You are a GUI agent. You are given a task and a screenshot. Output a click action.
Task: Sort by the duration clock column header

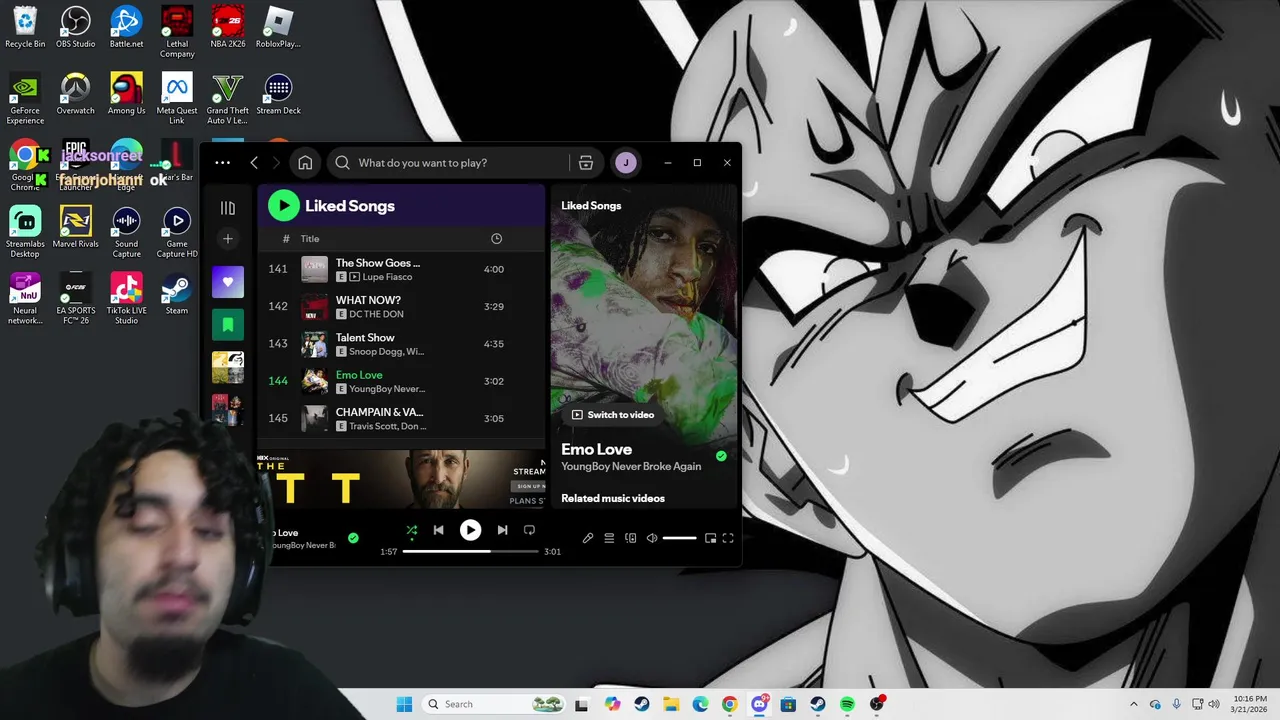(496, 239)
